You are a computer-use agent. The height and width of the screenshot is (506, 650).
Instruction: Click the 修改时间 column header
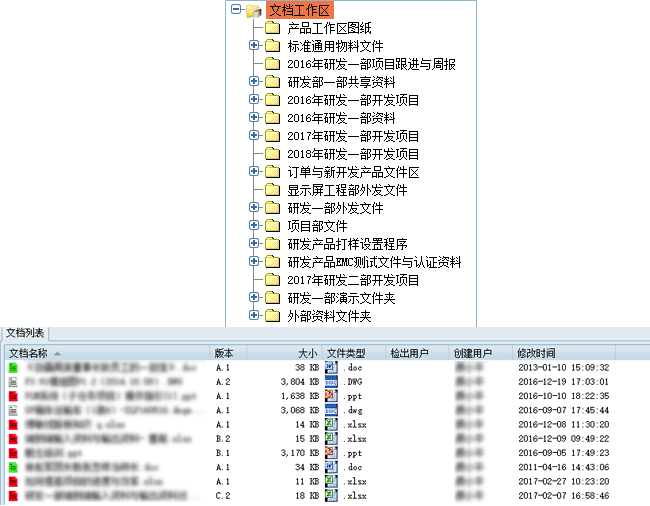click(x=537, y=353)
